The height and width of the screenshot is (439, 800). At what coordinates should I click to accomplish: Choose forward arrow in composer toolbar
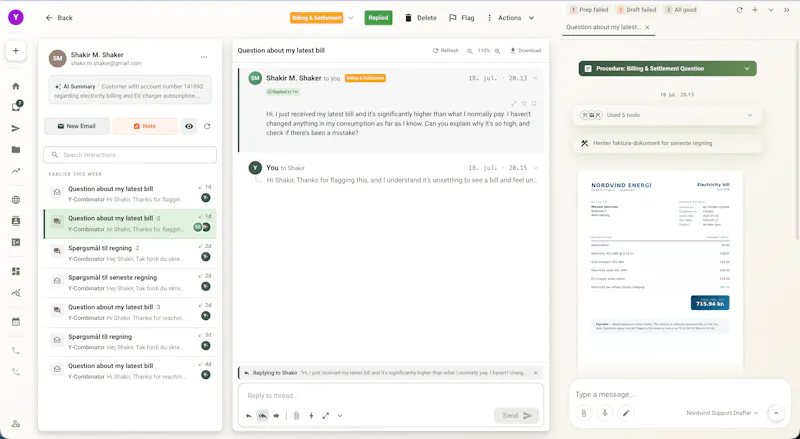[276, 416]
